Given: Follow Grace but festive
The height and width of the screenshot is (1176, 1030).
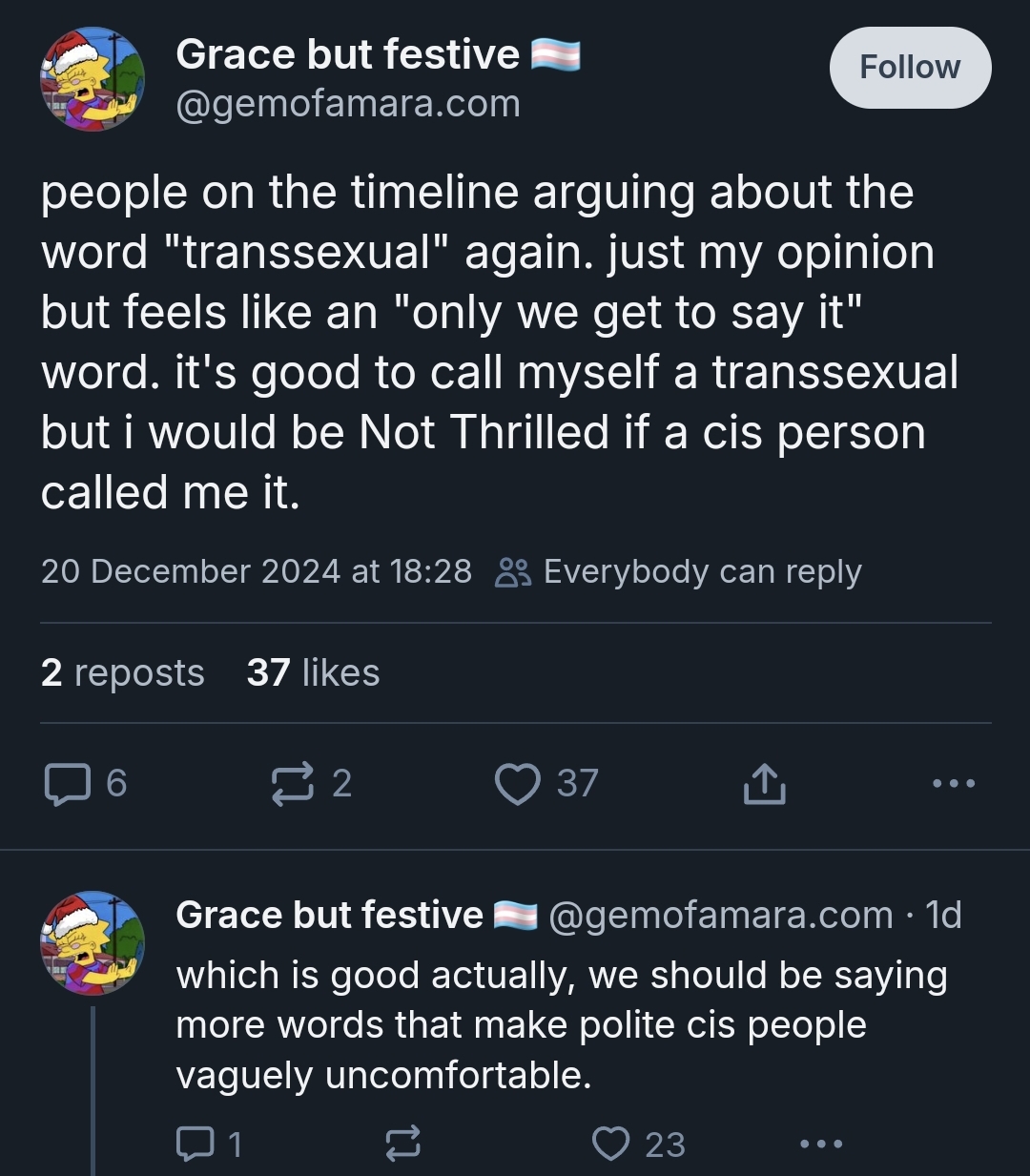Looking at the screenshot, I should tap(910, 68).
